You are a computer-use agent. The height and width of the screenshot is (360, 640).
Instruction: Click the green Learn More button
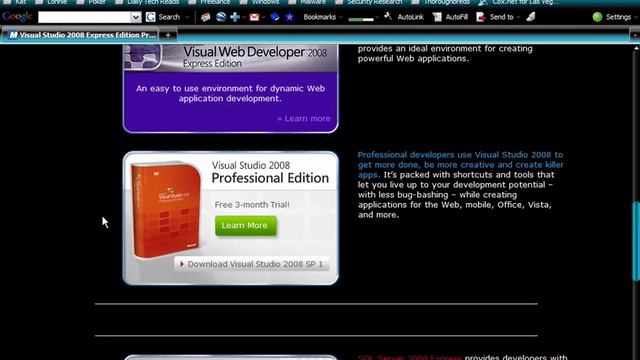coord(246,226)
